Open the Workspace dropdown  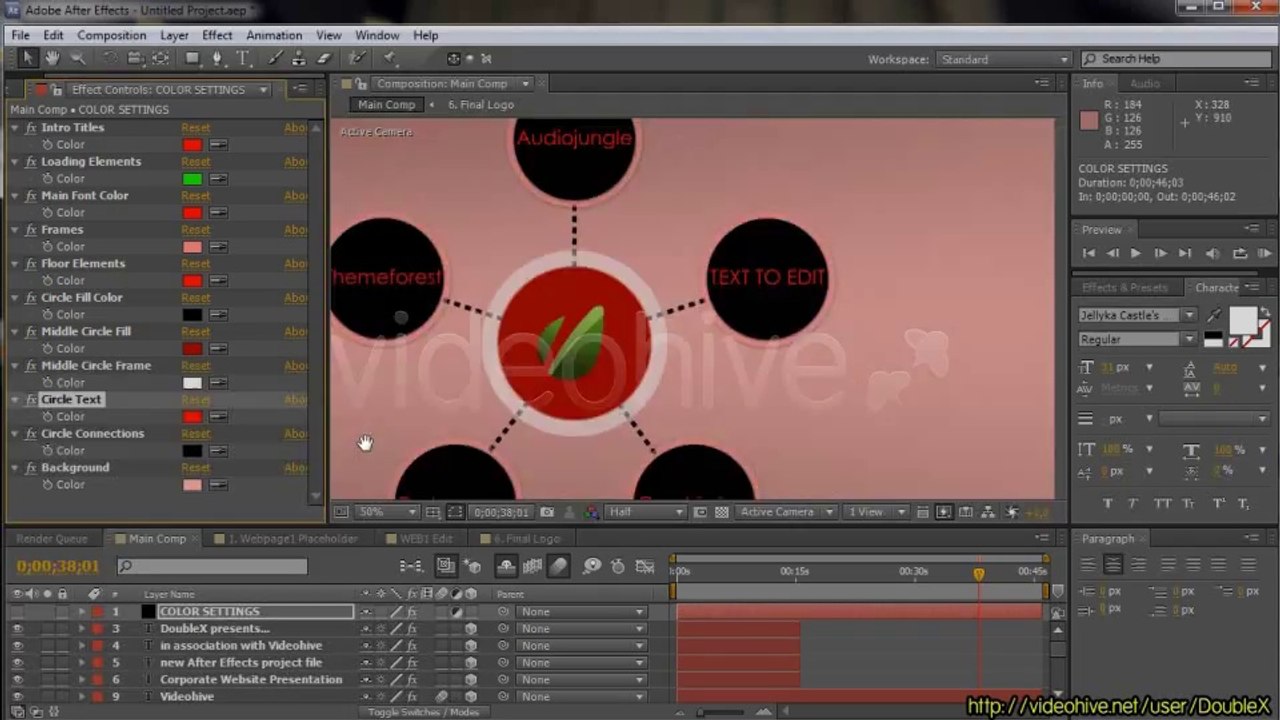pyautogui.click(x=1004, y=60)
